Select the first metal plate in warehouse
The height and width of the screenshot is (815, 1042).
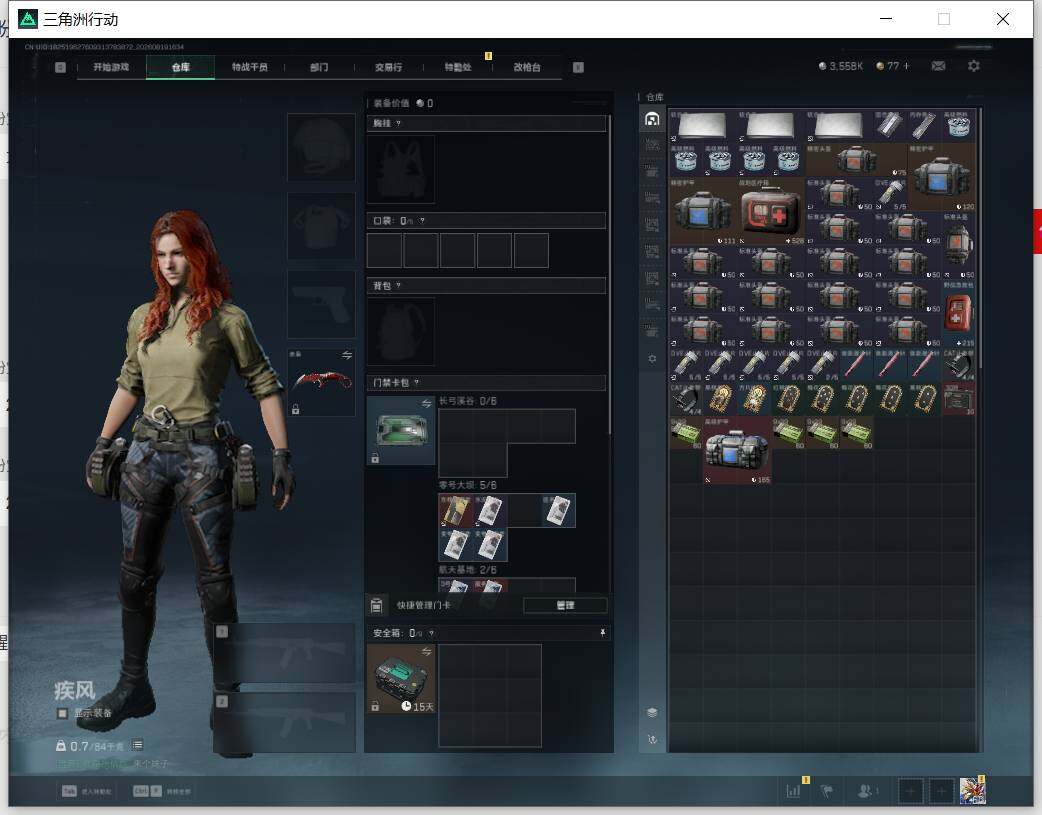click(x=703, y=126)
